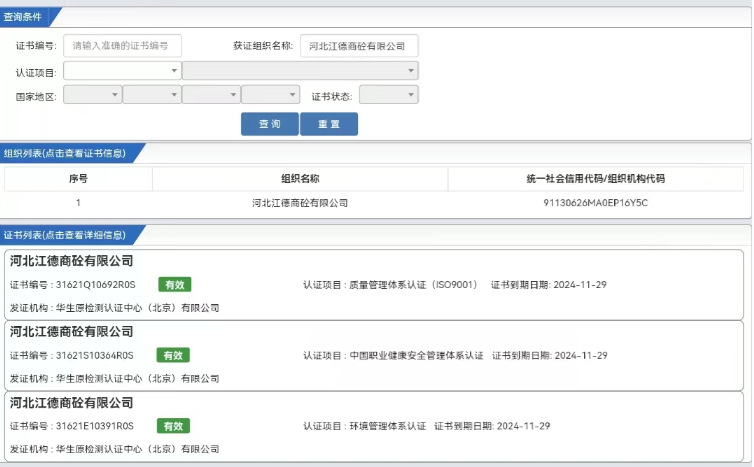Screen dimensions: 754x467
Task: Click the company name heading above certificate 31621Q10692R0S
Action: (71, 261)
